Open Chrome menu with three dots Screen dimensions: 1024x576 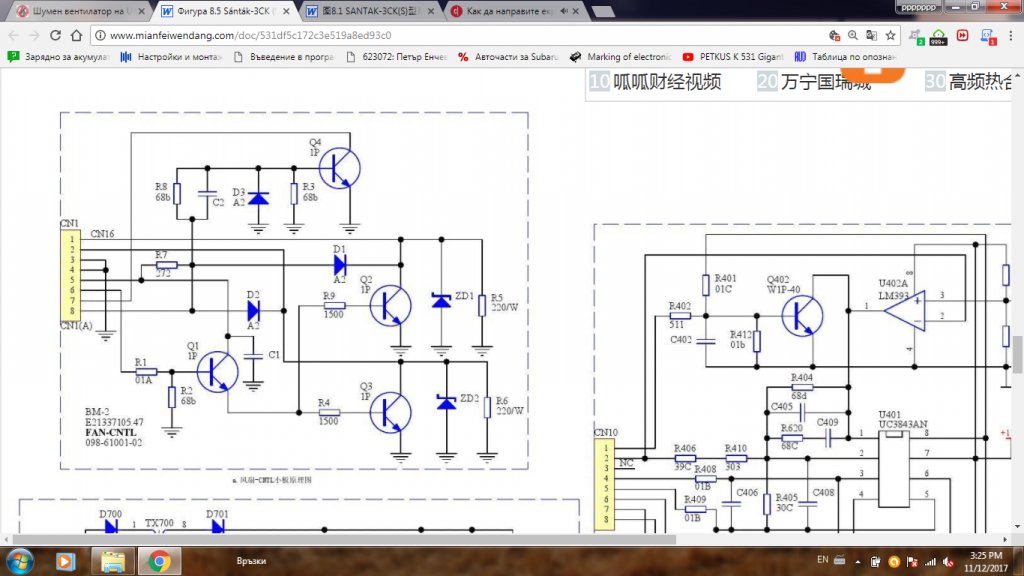point(1010,35)
